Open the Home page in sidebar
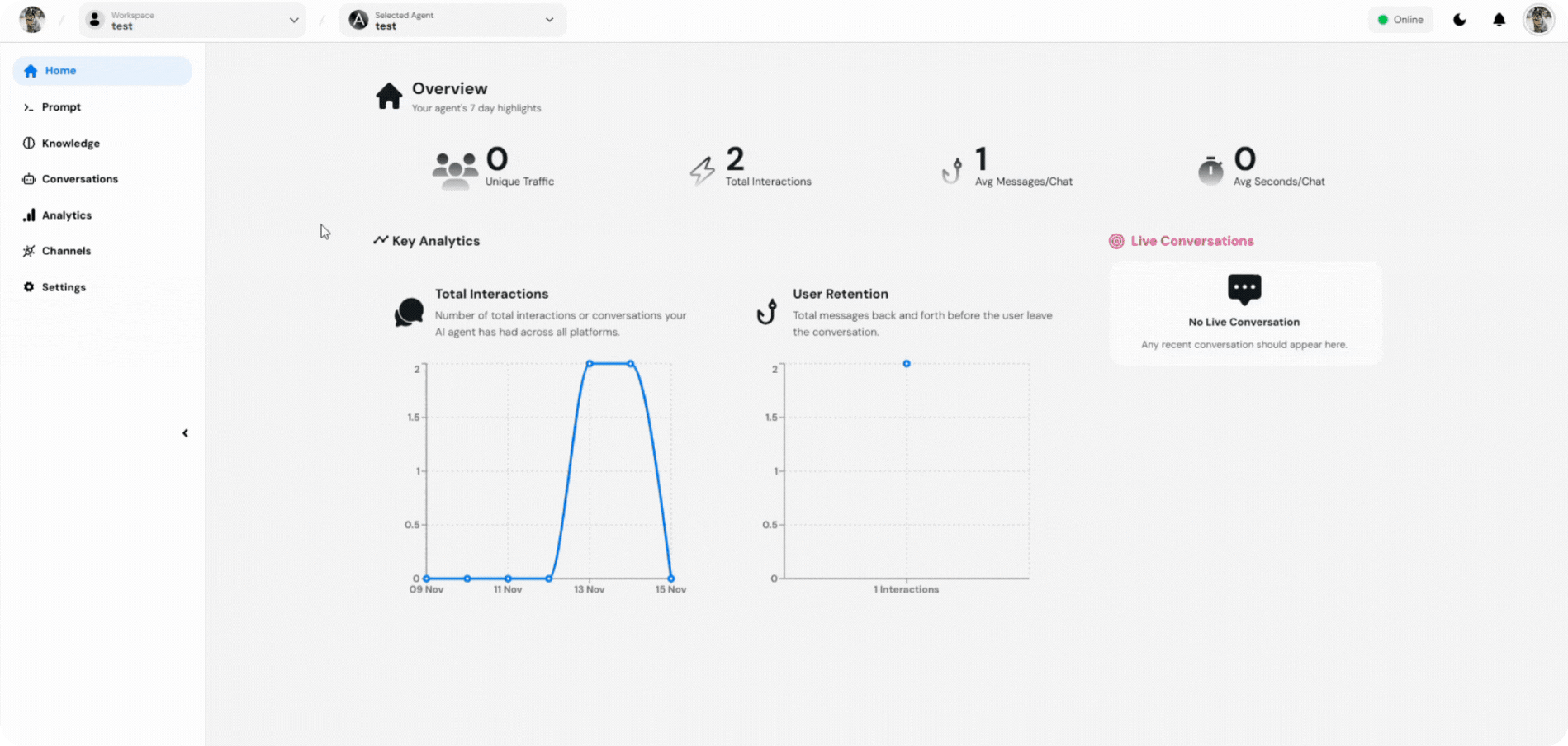1568x746 pixels. click(102, 71)
